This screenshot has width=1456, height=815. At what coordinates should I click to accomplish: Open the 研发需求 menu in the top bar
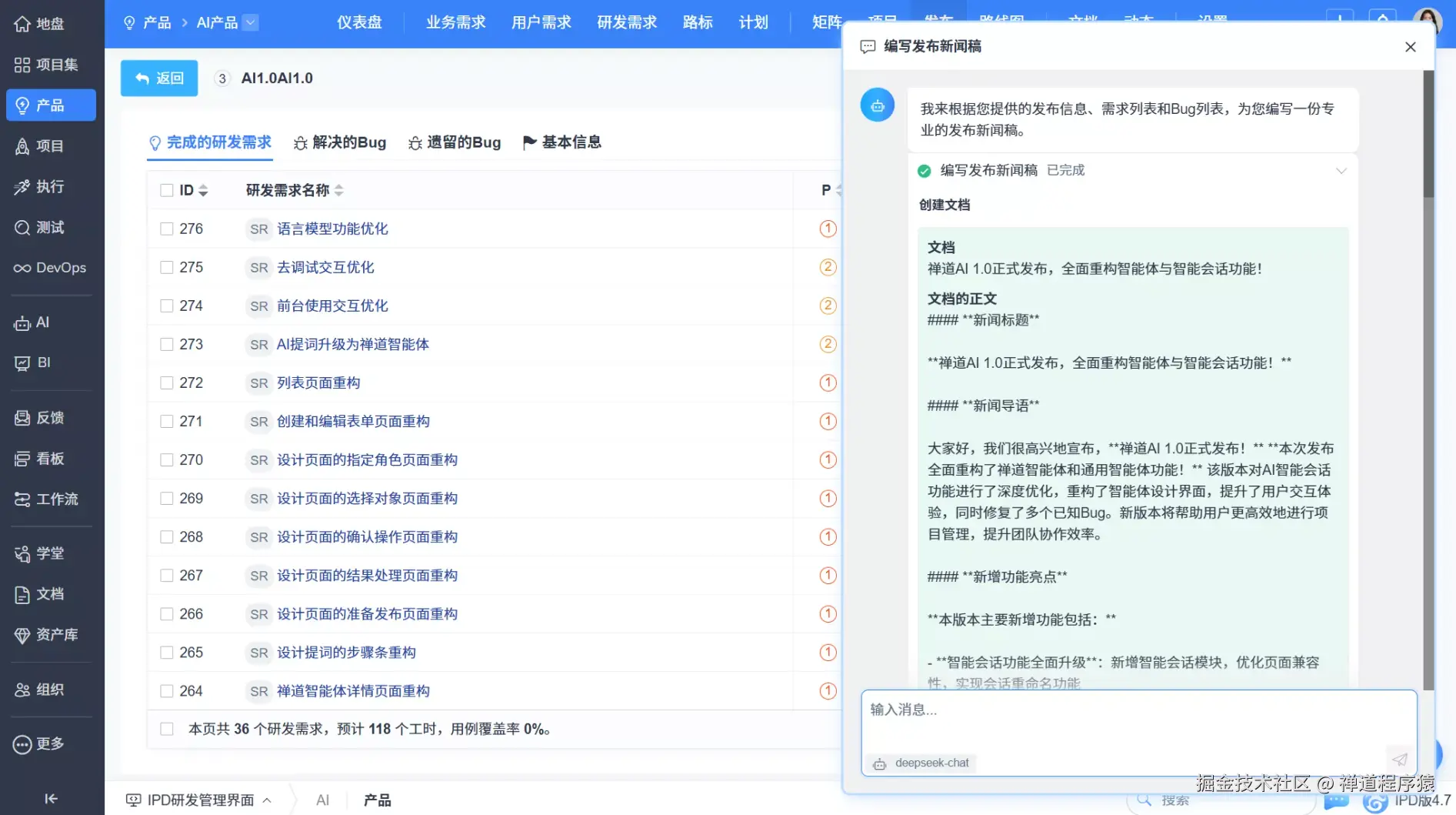click(x=625, y=22)
